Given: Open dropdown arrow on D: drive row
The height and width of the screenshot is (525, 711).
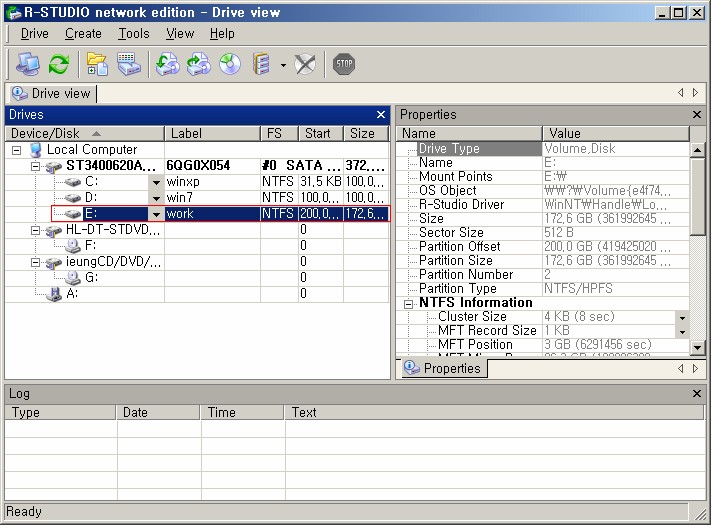Looking at the screenshot, I should click(156, 198).
